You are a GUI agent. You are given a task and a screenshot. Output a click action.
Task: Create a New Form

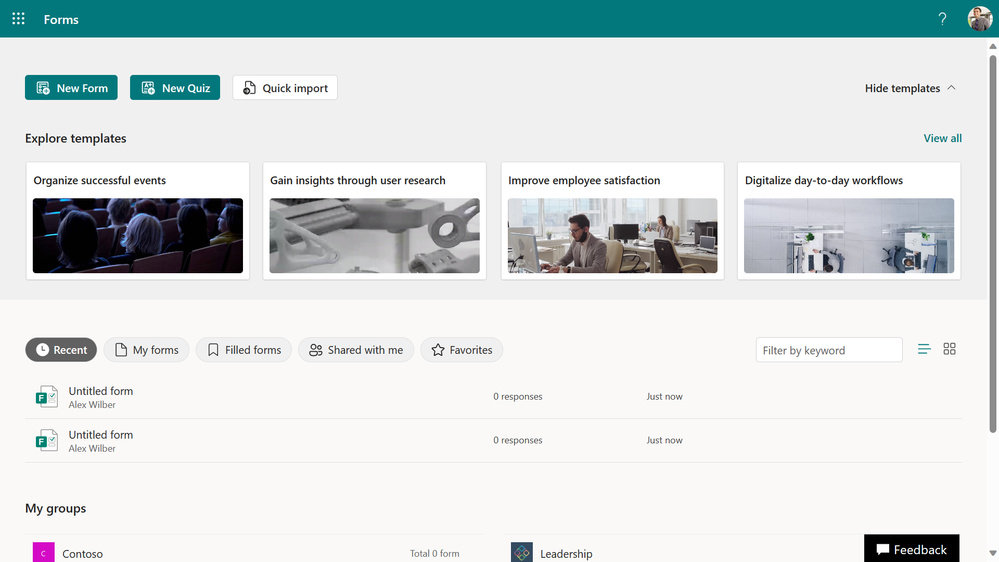(x=71, y=88)
